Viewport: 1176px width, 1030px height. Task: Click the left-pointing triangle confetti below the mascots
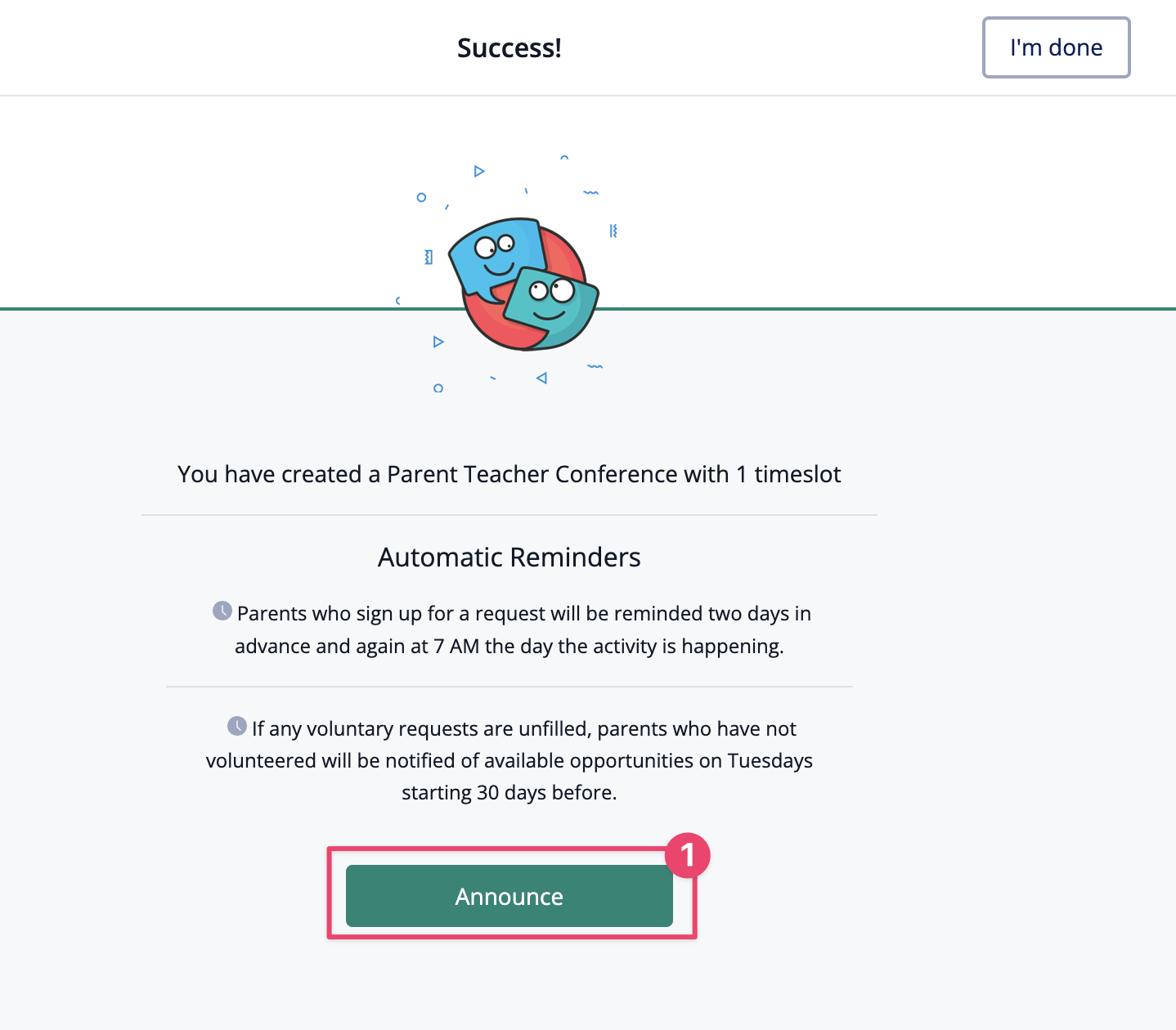541,378
